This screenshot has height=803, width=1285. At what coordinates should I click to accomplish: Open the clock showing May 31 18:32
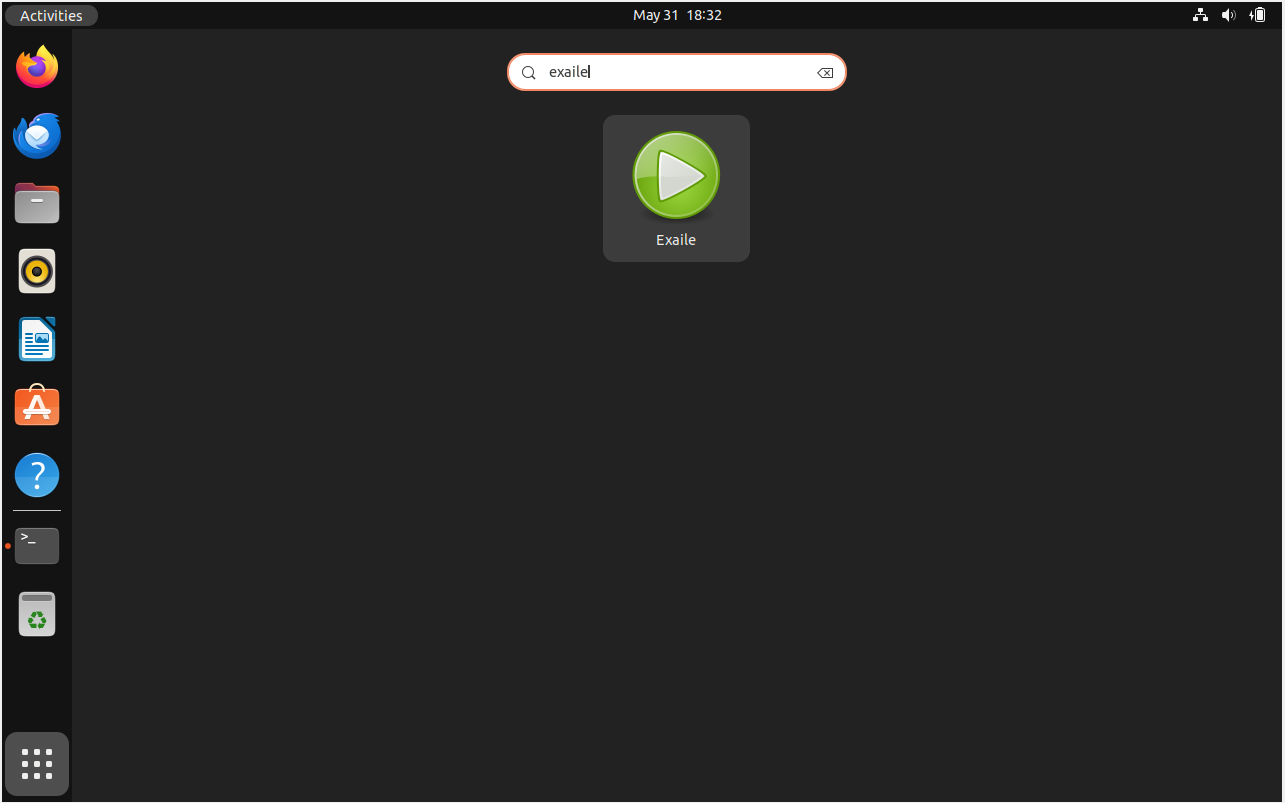(677, 15)
